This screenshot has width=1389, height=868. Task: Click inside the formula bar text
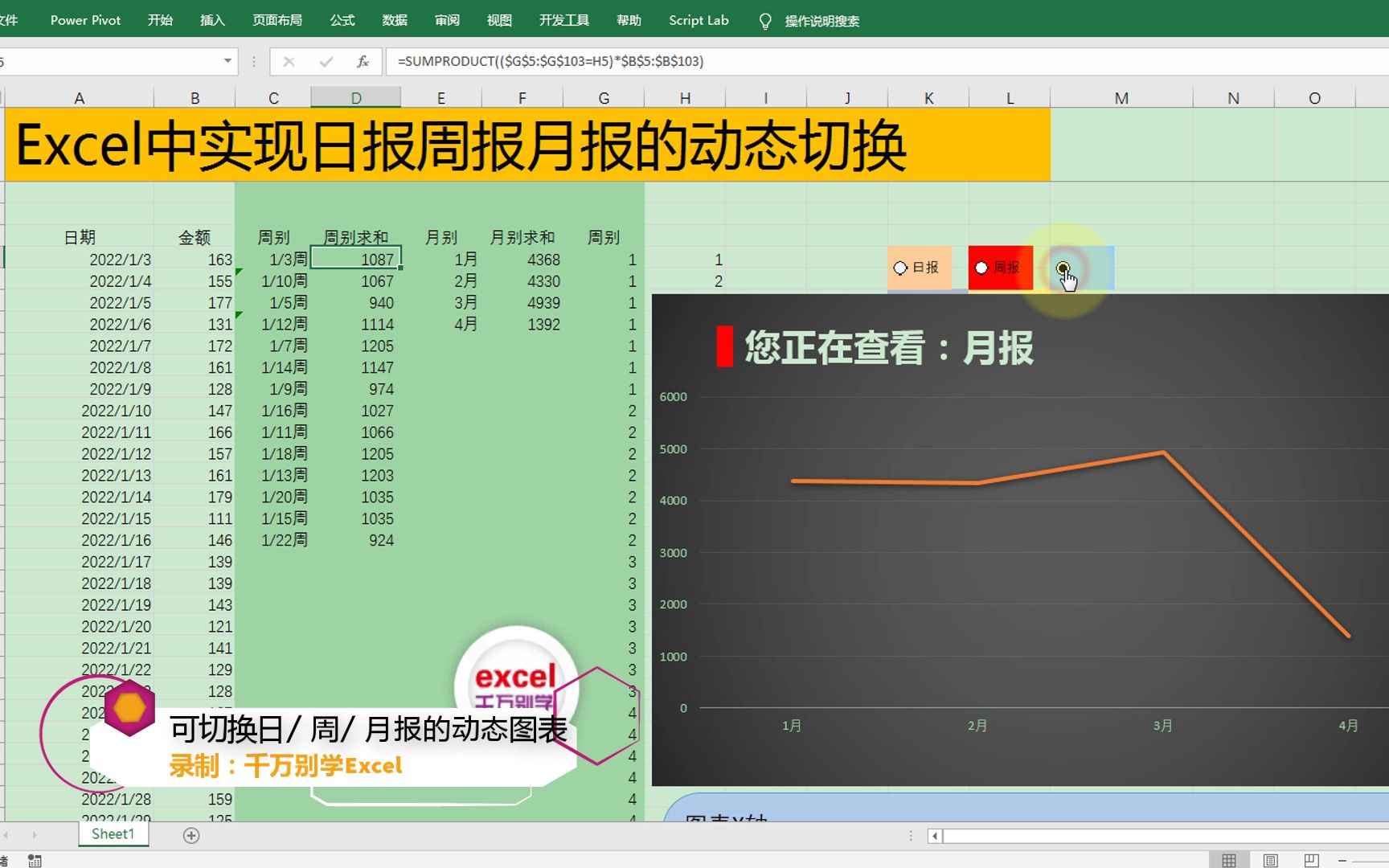(551, 61)
